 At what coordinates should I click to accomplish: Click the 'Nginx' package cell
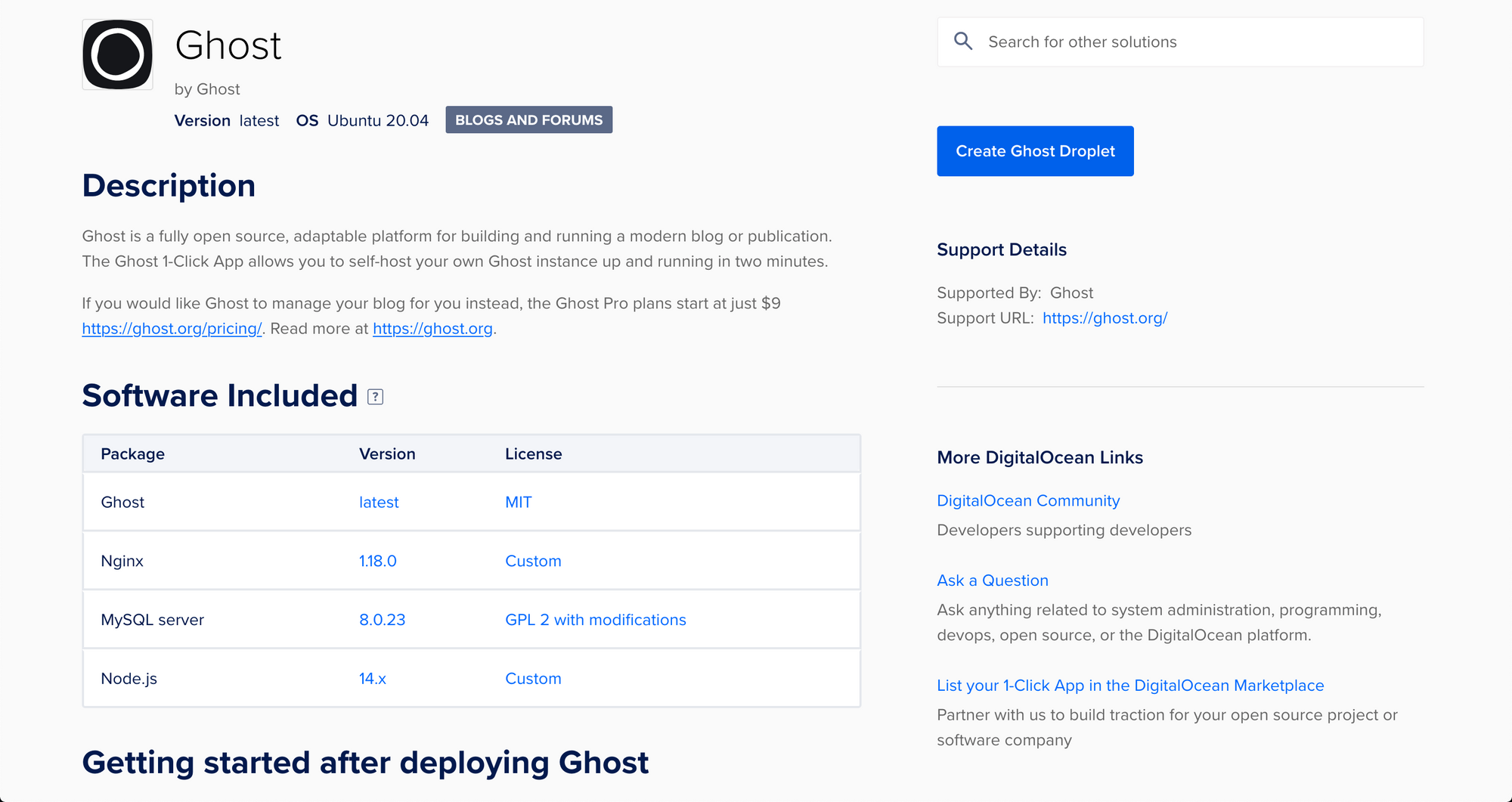(122, 562)
